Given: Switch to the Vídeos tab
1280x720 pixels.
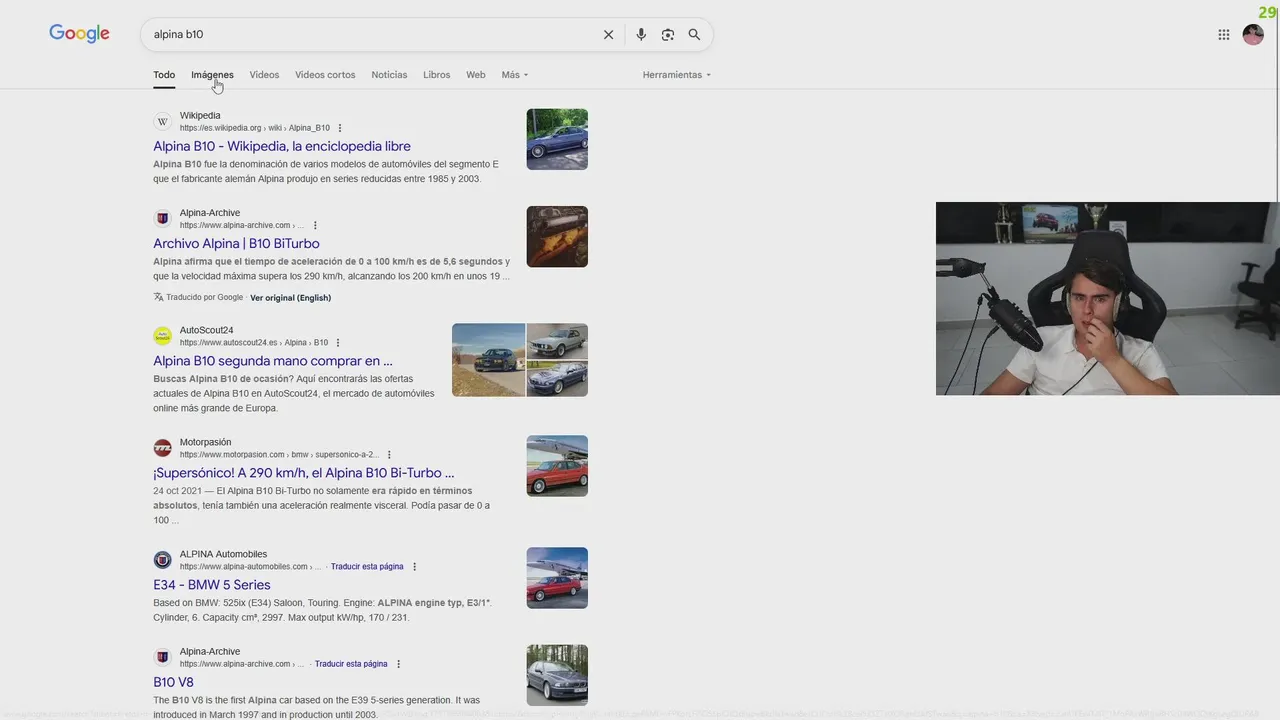Looking at the screenshot, I should (x=264, y=75).
